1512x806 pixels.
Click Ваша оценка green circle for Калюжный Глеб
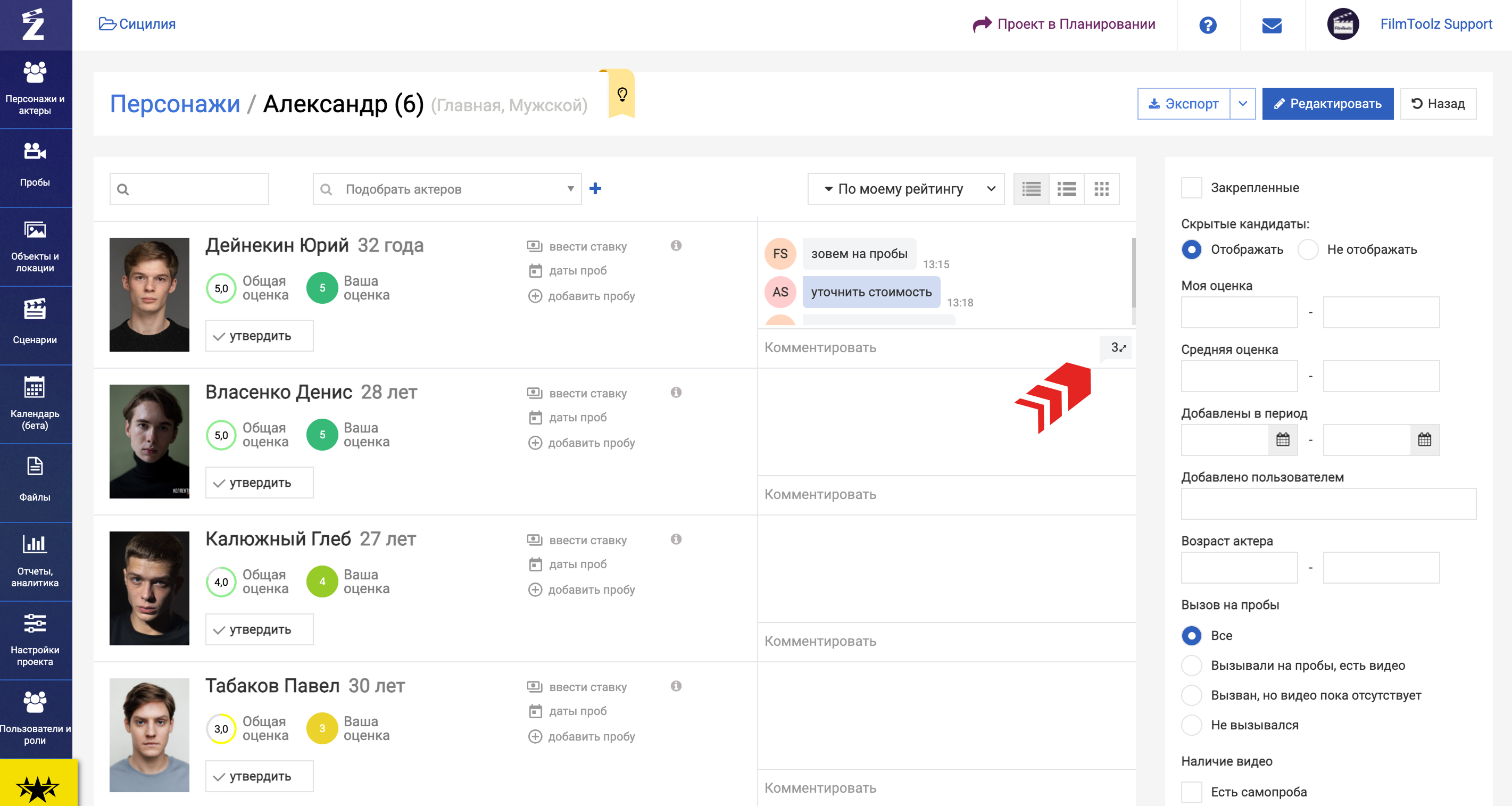pyautogui.click(x=322, y=581)
